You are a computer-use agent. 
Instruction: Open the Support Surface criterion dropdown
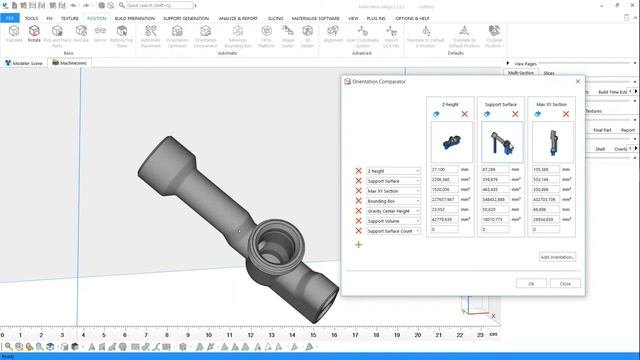pos(393,181)
